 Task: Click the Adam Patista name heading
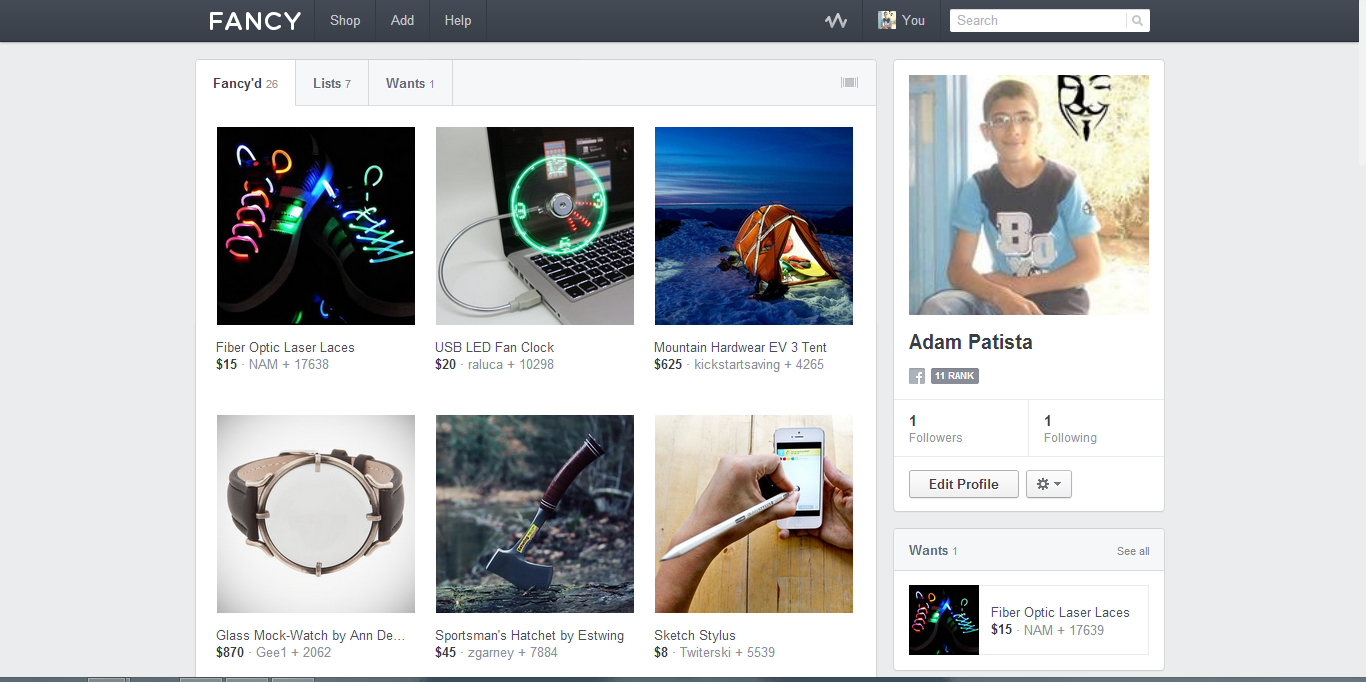point(971,342)
